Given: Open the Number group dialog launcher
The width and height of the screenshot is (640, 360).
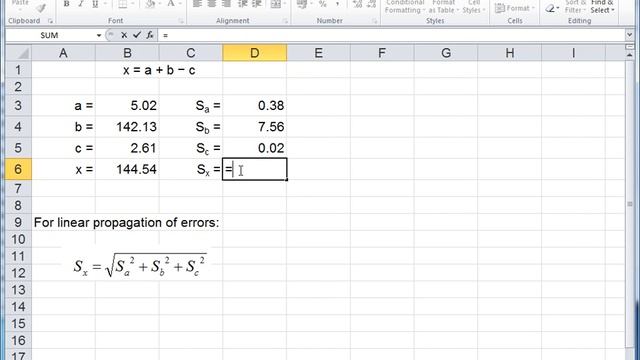Looking at the screenshot, I should pos(374,21).
